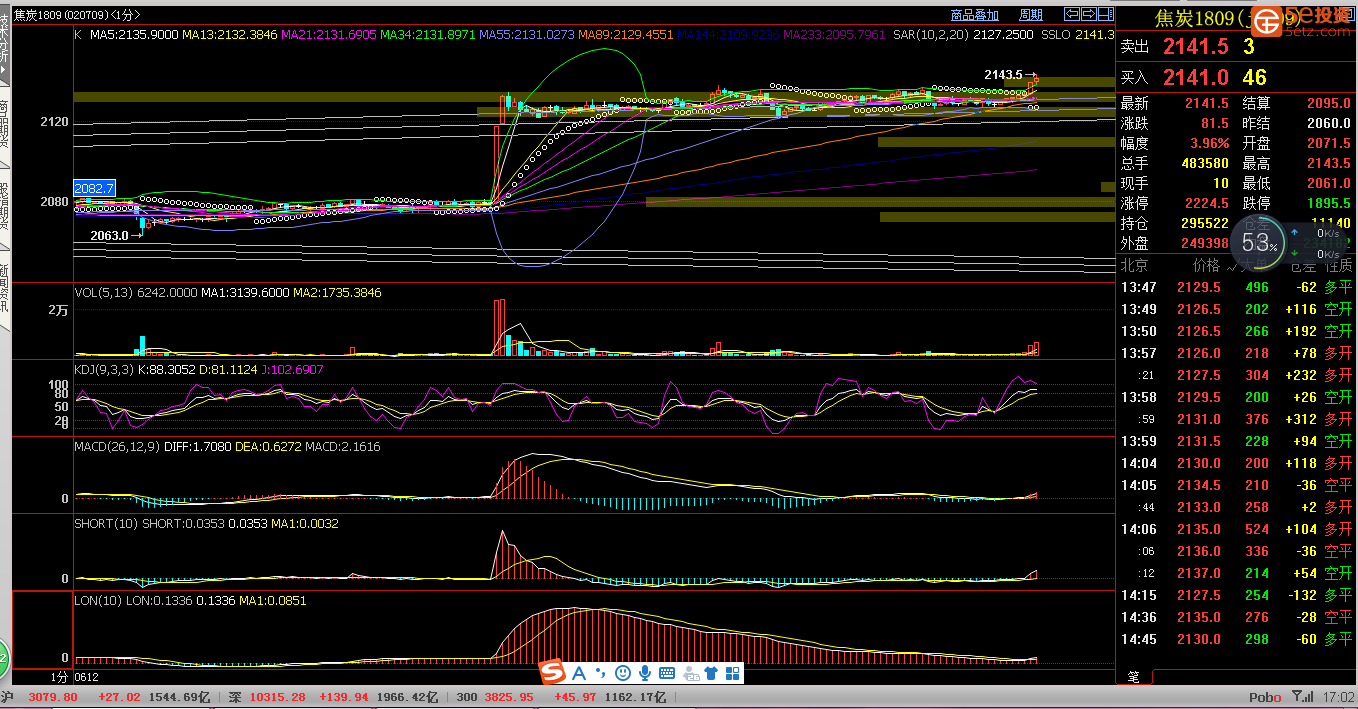Image resolution: width=1358 pixels, height=709 pixels.
Task: Click the 最新 value 2141.5
Action: click(x=1207, y=103)
